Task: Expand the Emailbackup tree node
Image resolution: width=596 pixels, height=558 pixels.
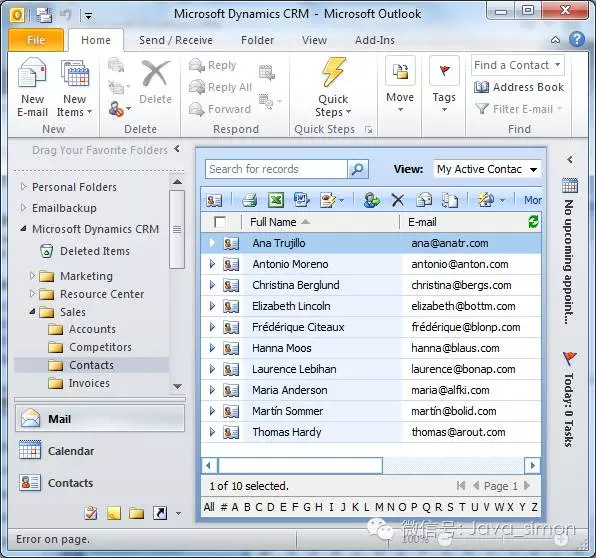Action: click(23, 208)
